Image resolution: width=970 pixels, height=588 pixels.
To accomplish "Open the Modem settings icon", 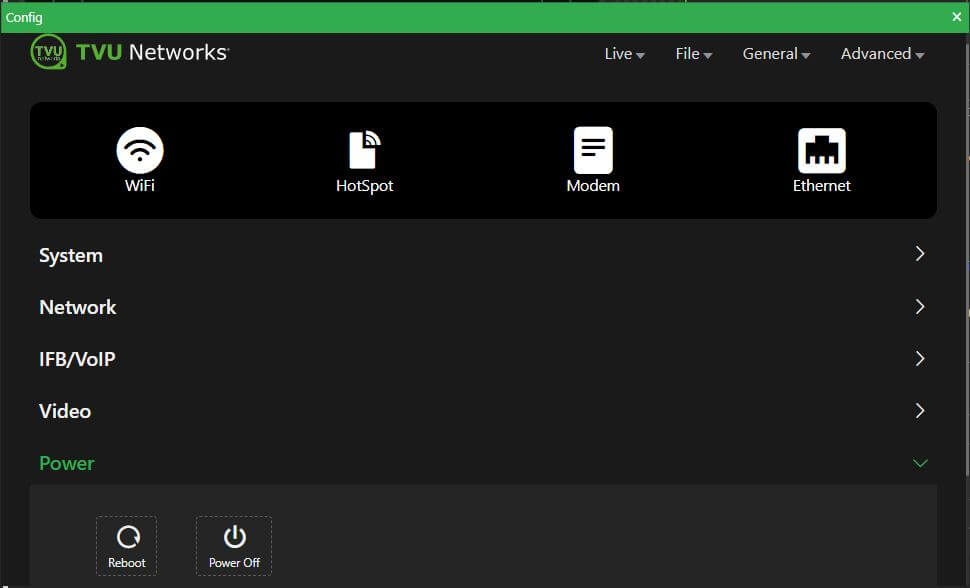I will coord(593,150).
